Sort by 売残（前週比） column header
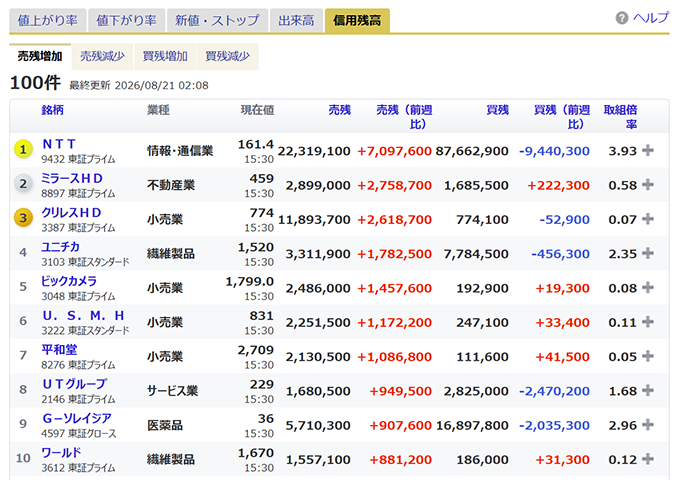Viewport: 680px width, 485px height. (404, 117)
